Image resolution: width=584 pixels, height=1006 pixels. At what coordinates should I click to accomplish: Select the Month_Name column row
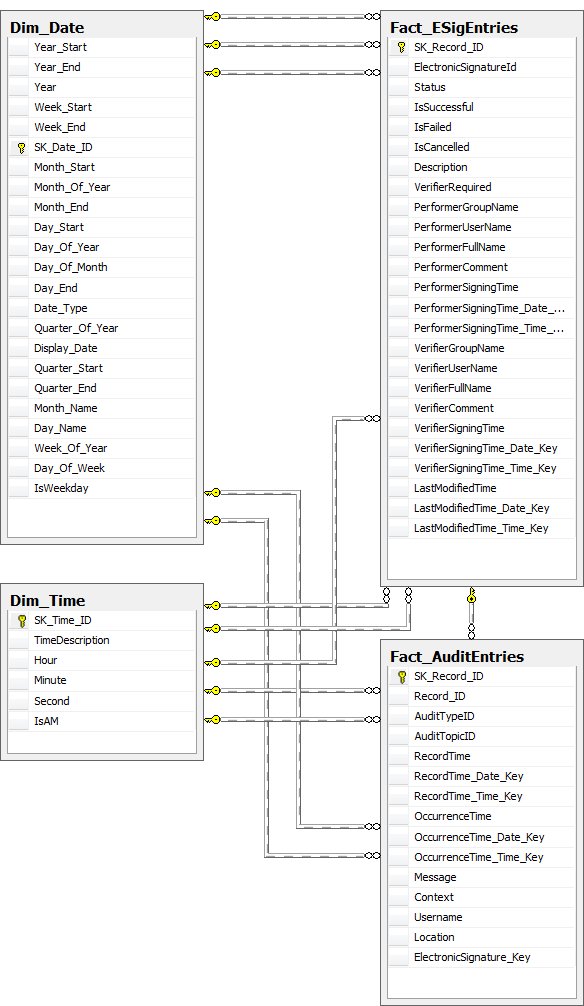pos(101,408)
